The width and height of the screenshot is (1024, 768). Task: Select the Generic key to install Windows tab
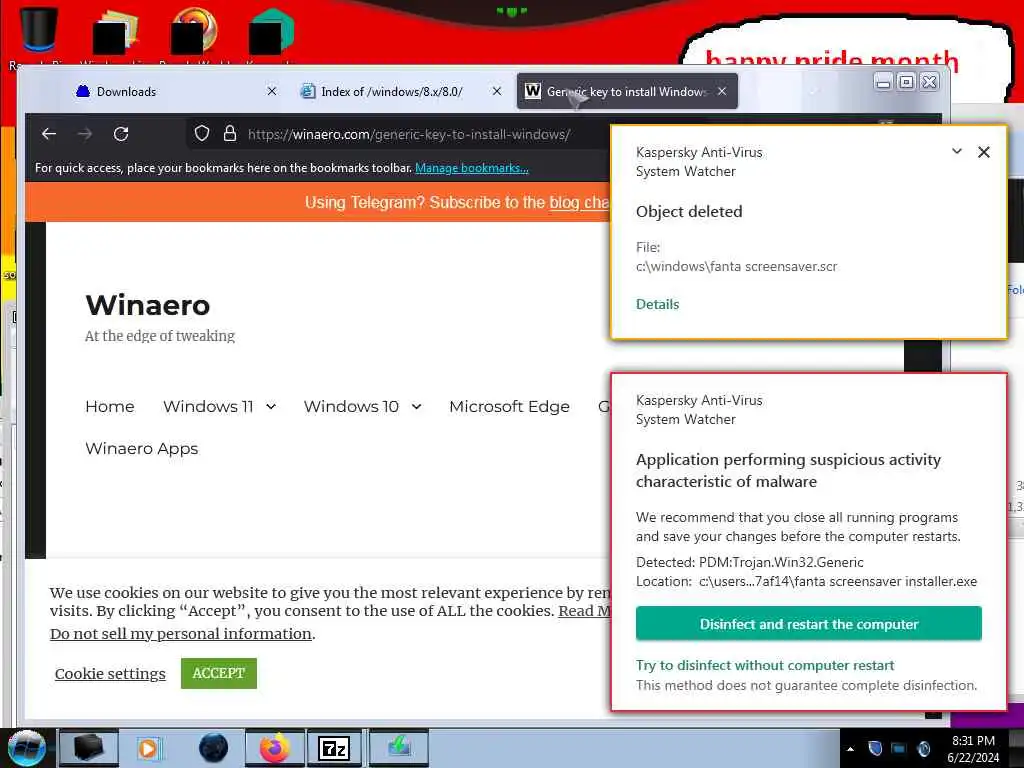627,91
